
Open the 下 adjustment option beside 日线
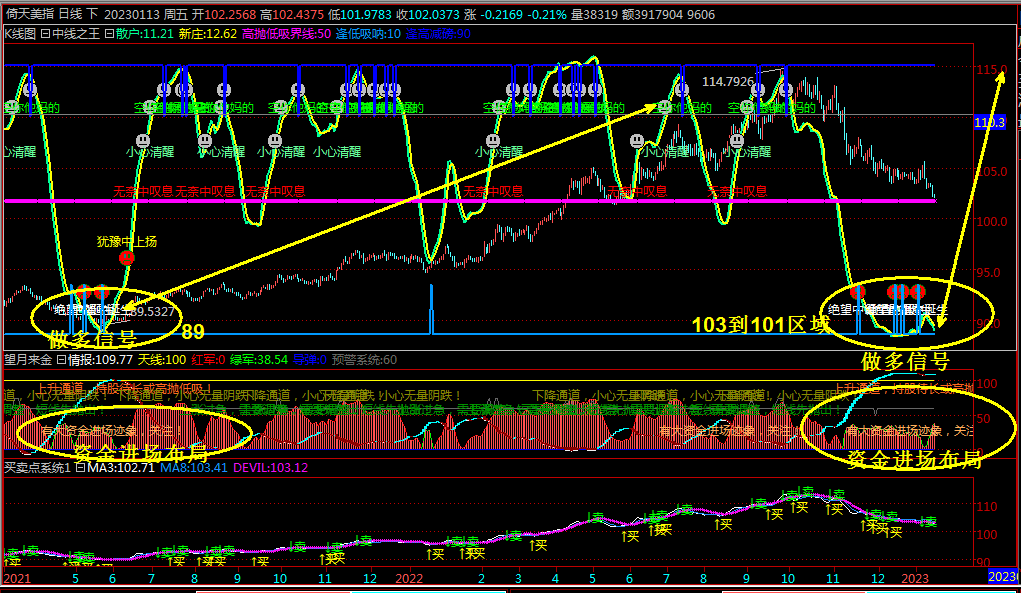pyautogui.click(x=94, y=14)
